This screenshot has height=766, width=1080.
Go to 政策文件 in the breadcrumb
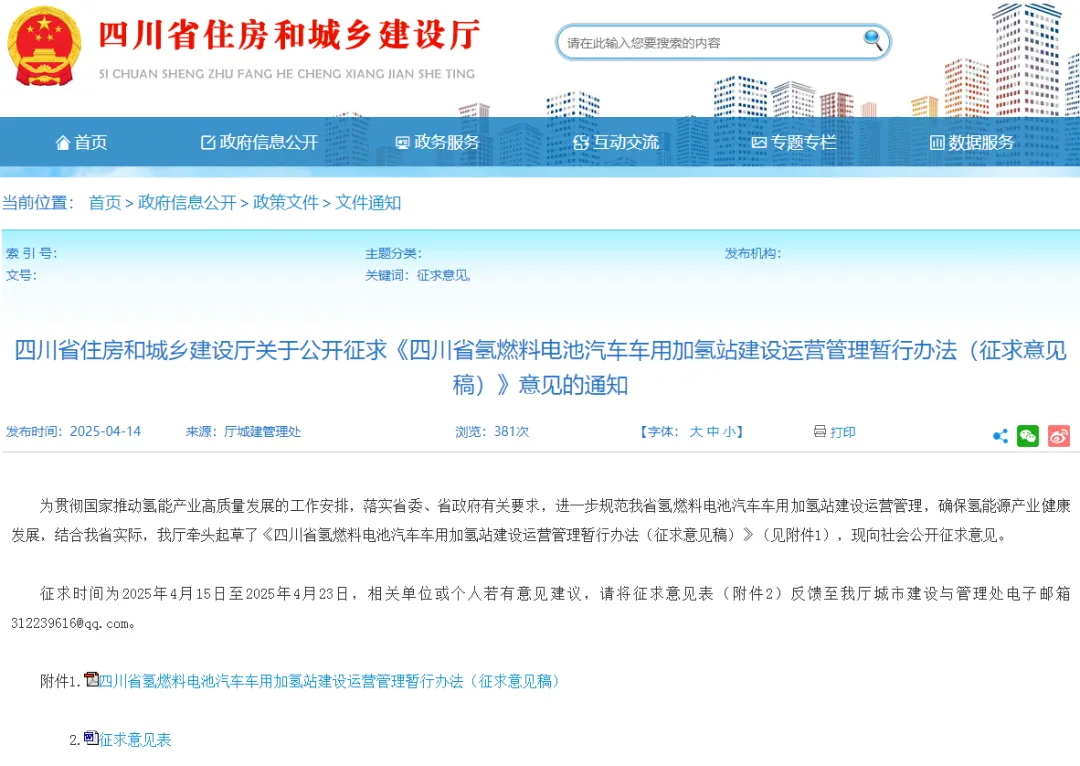point(286,203)
